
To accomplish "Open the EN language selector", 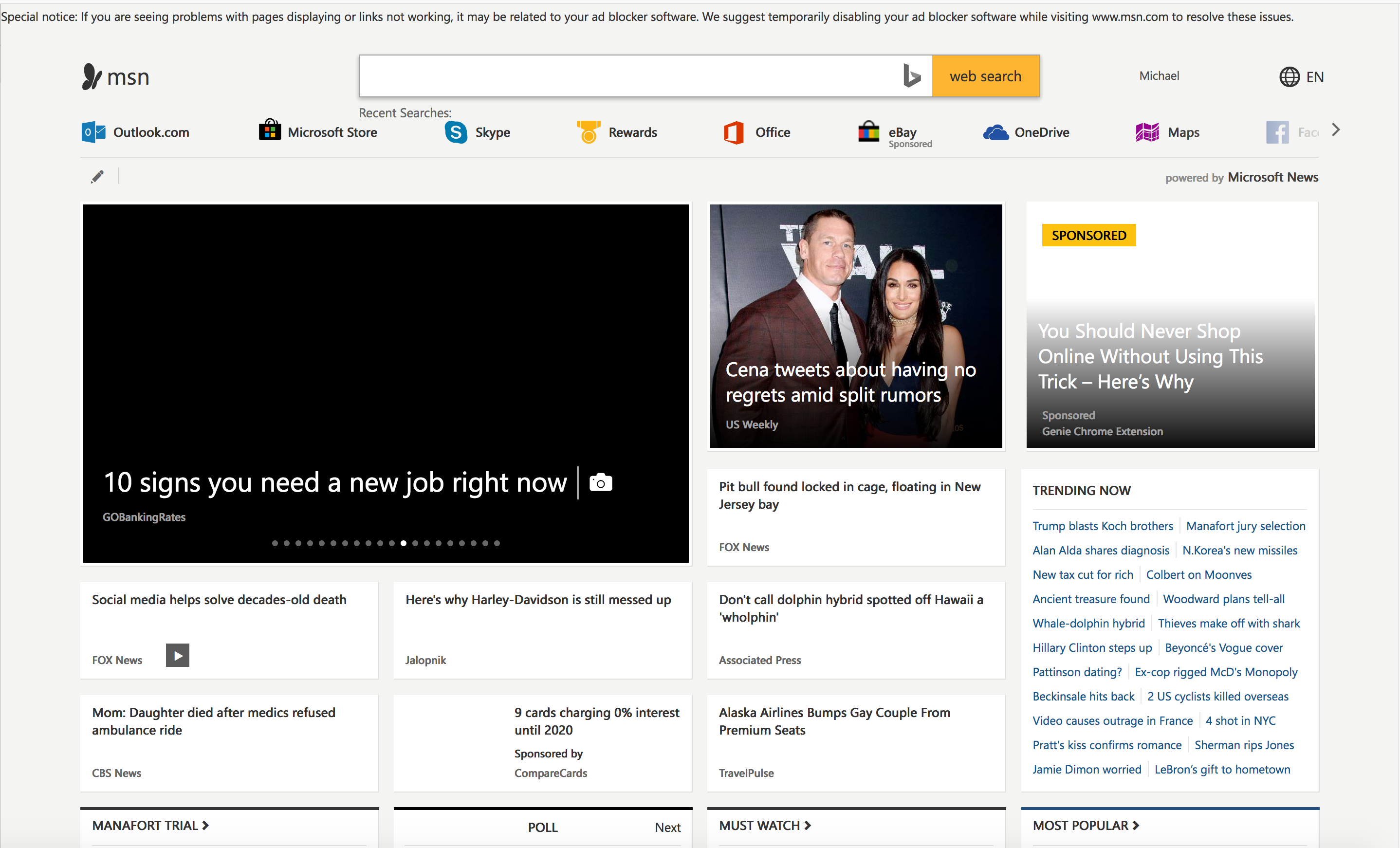I will pyautogui.click(x=1315, y=77).
